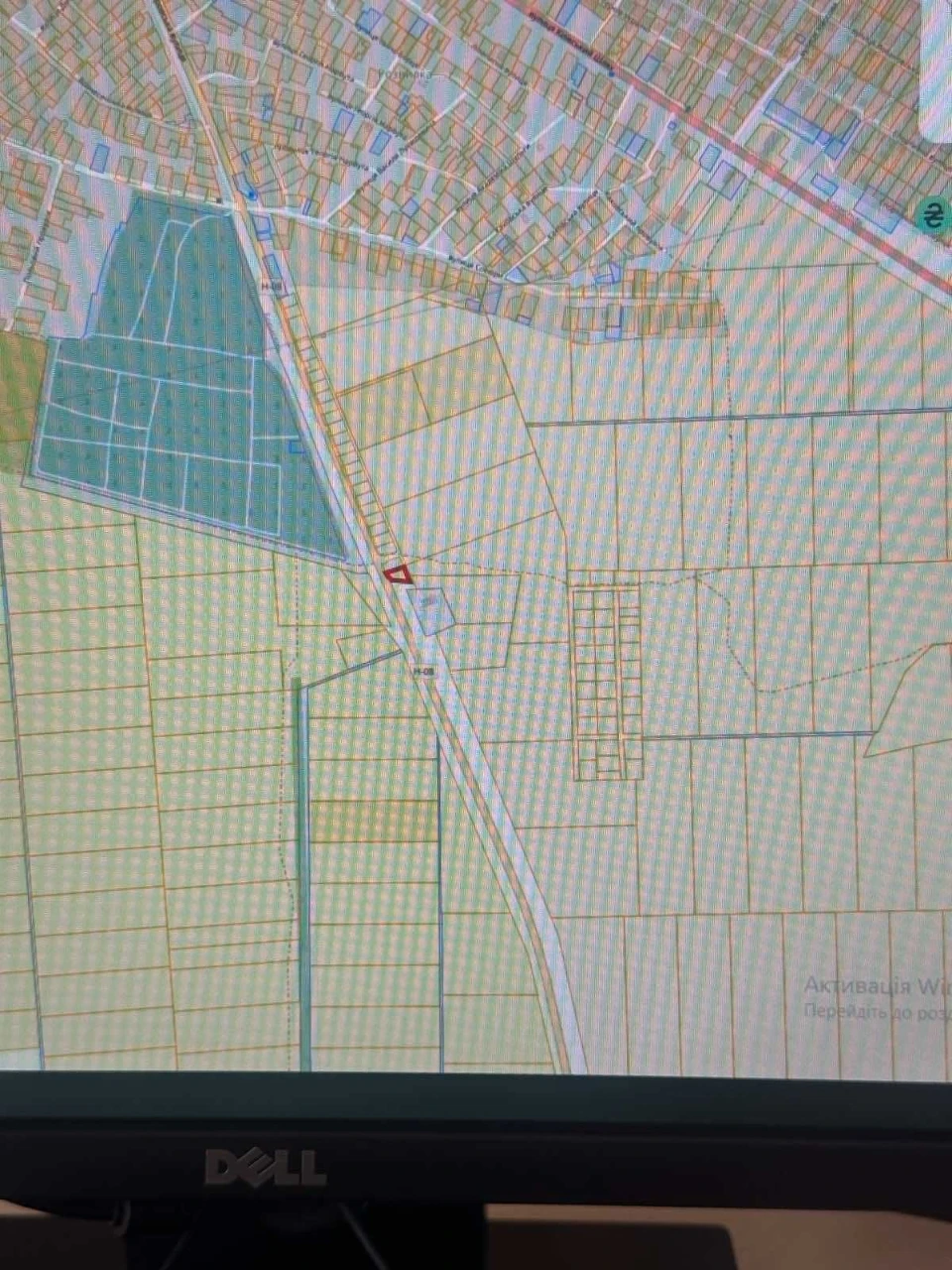Open the white panel in the top-right corner
The image size is (952, 1270).
(x=936, y=67)
